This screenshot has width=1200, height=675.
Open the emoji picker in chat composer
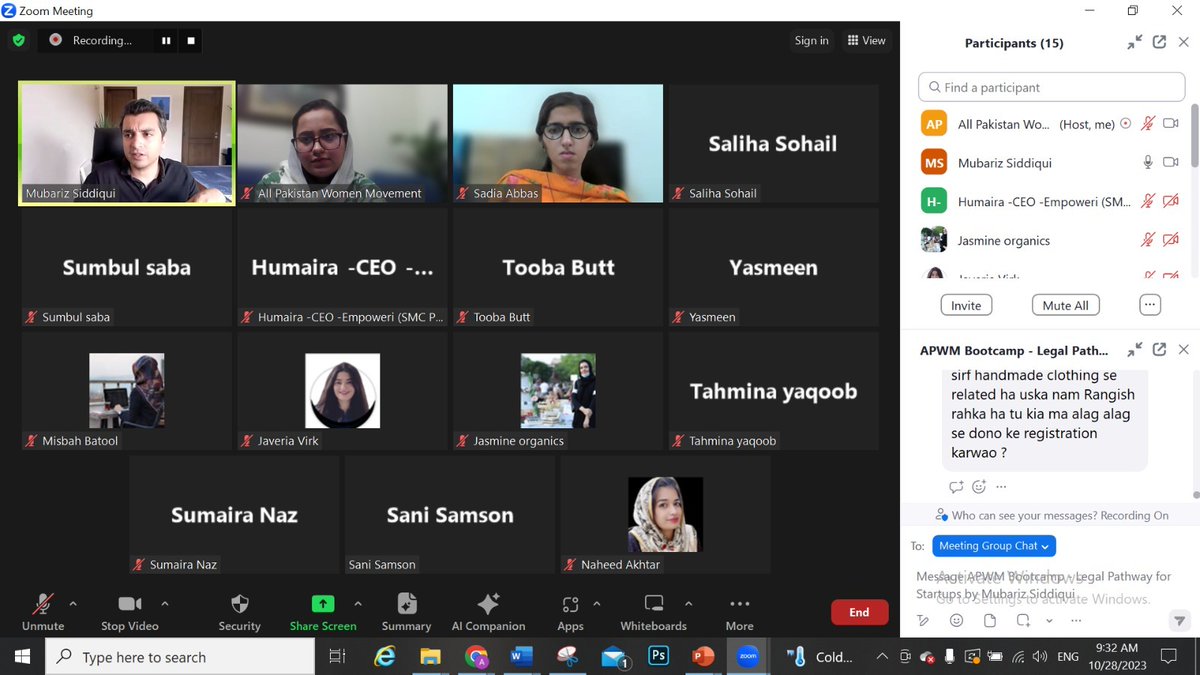[x=956, y=620]
